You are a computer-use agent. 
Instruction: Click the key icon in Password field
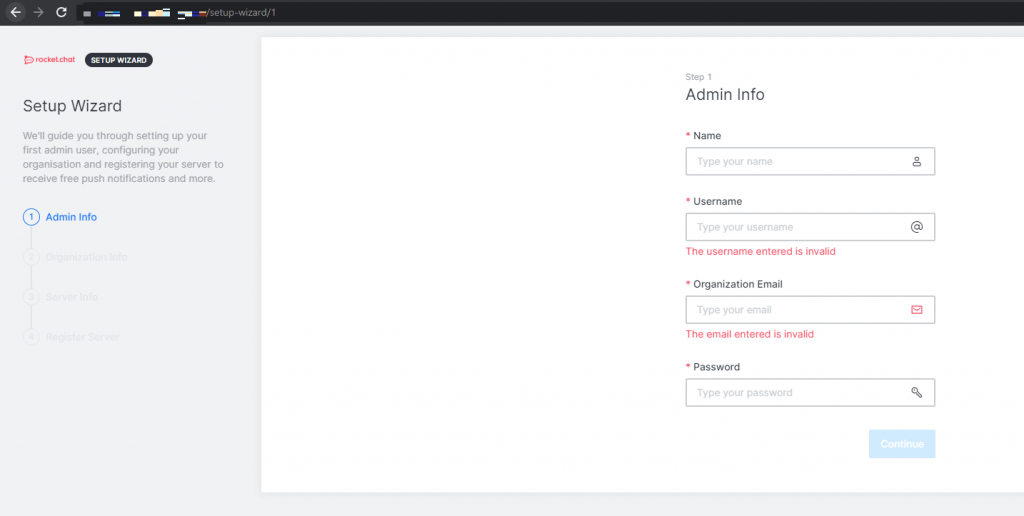click(x=916, y=393)
